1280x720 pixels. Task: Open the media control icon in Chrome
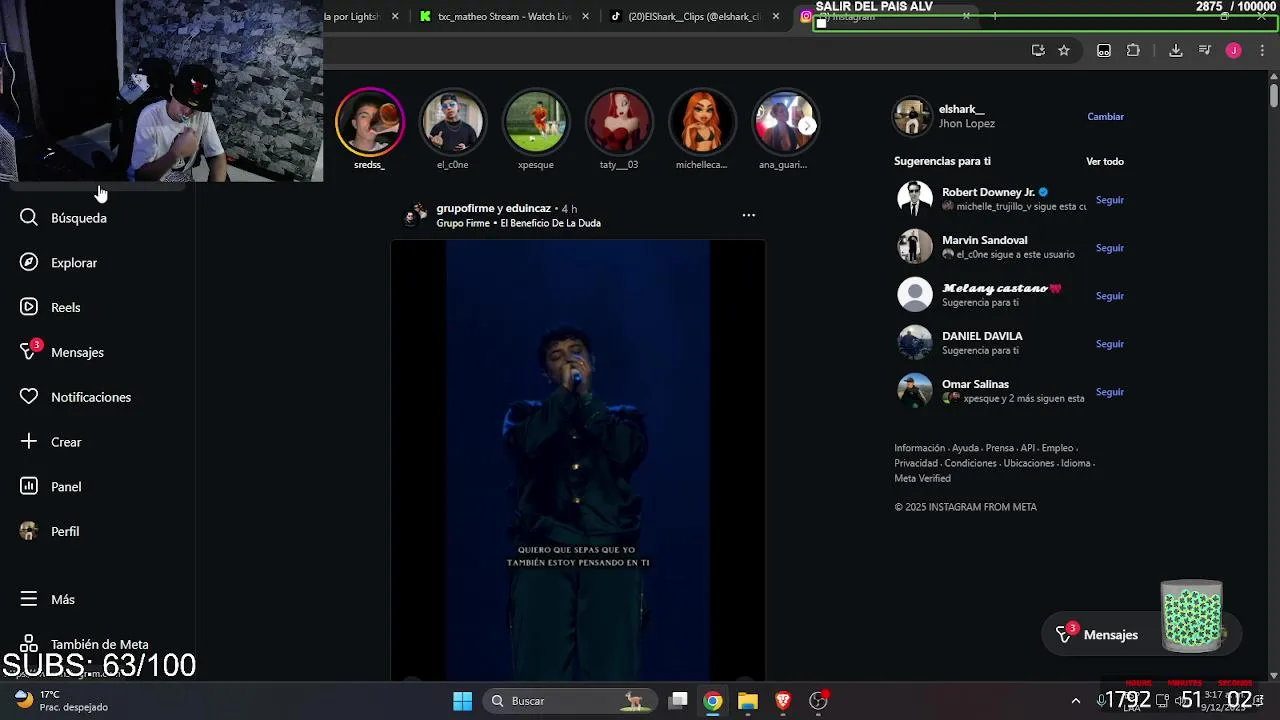tap(1204, 50)
